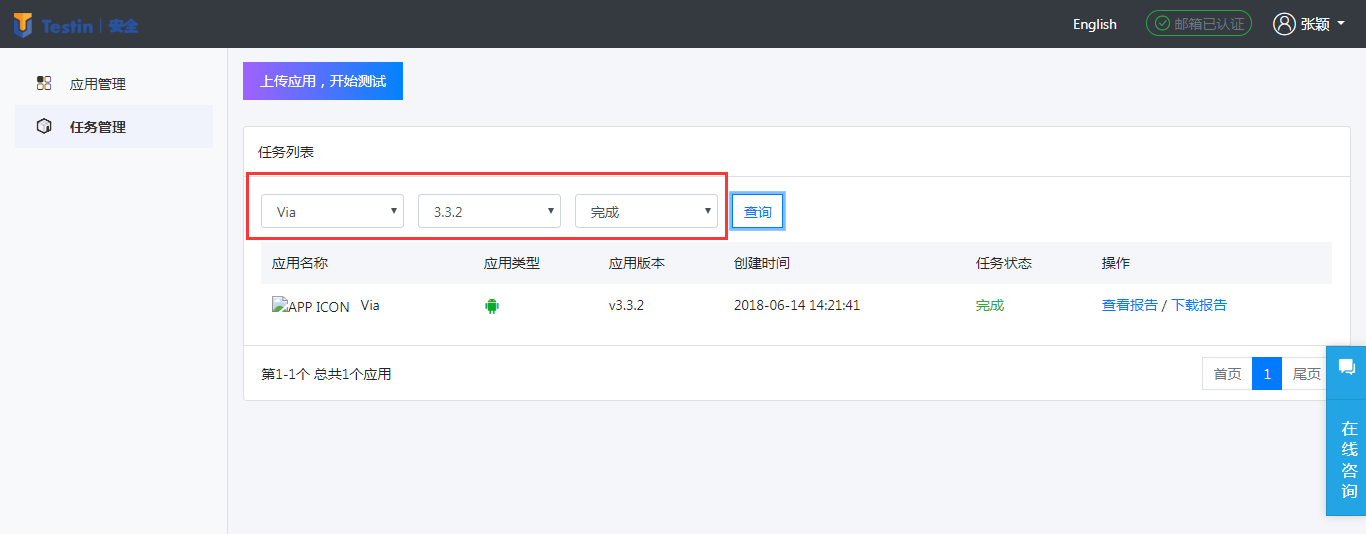Viewport: 1366px width, 534px height.
Task: Click the email verified checkmark icon
Action: point(1162,24)
